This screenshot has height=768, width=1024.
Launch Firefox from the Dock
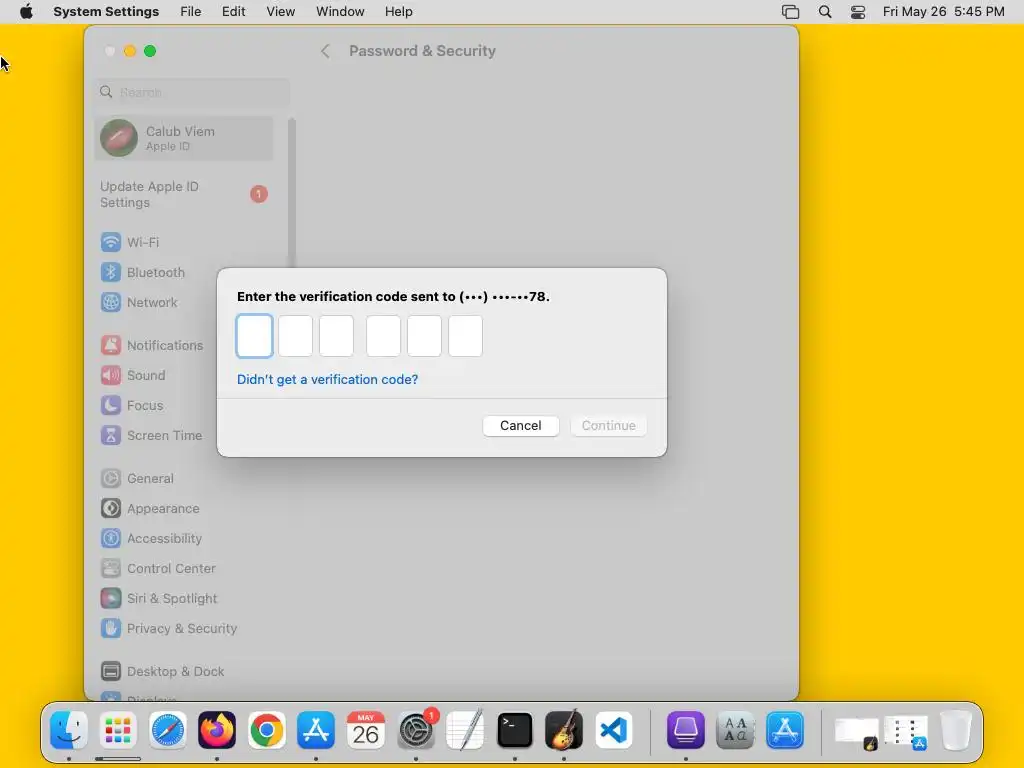point(217,730)
